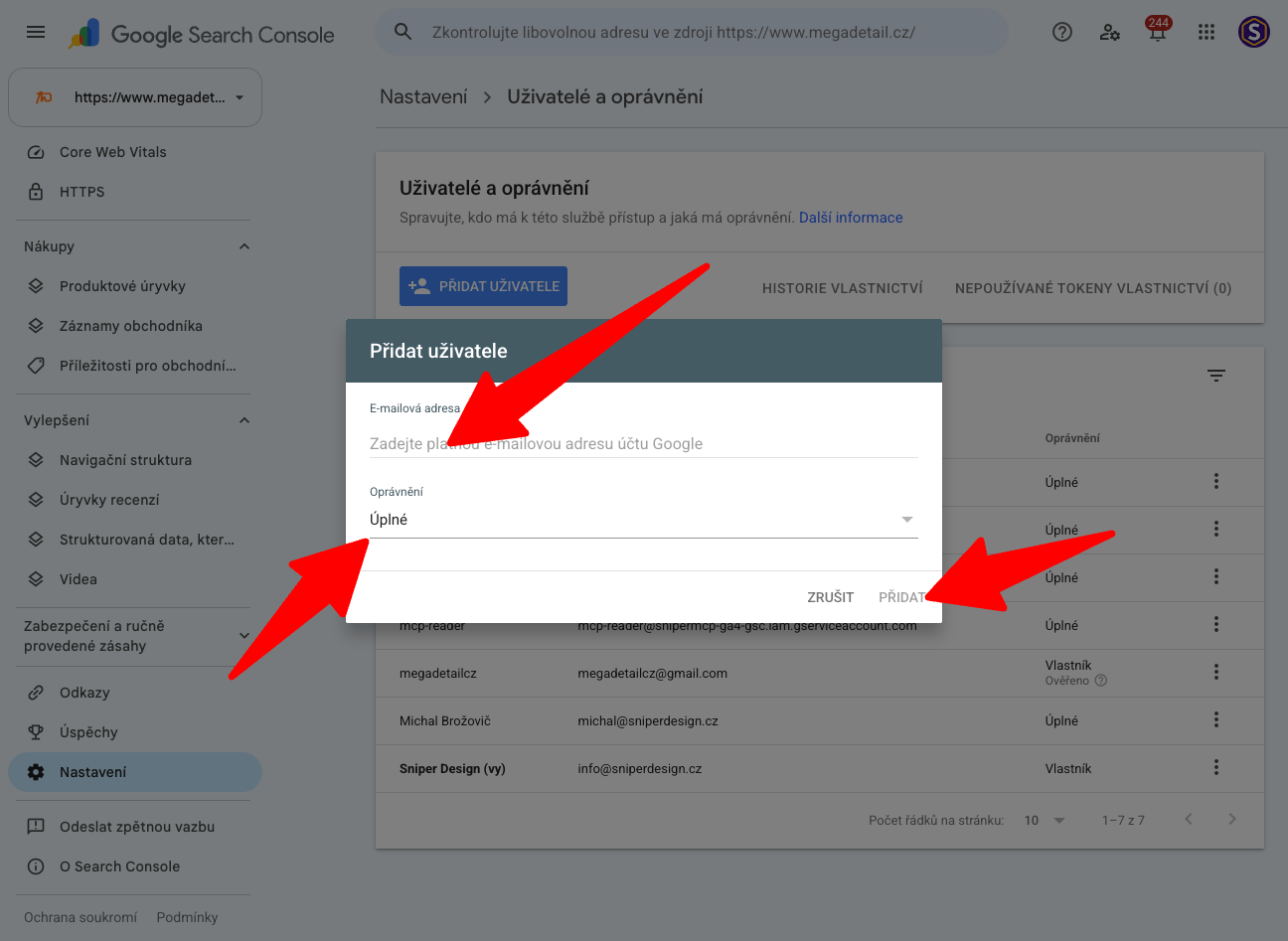Open more options for megadetailcz row

click(1215, 673)
